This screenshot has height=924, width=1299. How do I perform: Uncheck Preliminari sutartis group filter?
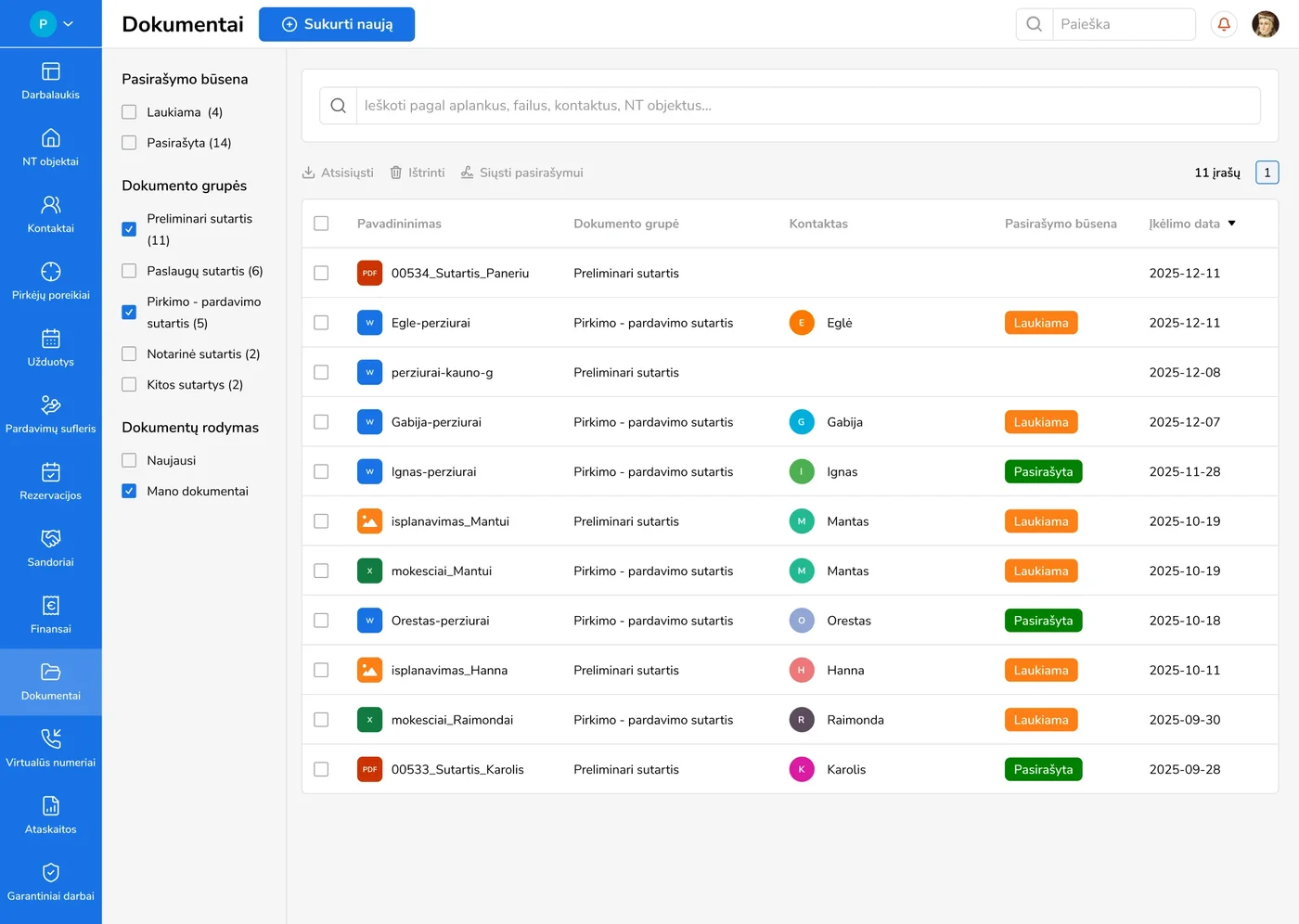tap(129, 229)
